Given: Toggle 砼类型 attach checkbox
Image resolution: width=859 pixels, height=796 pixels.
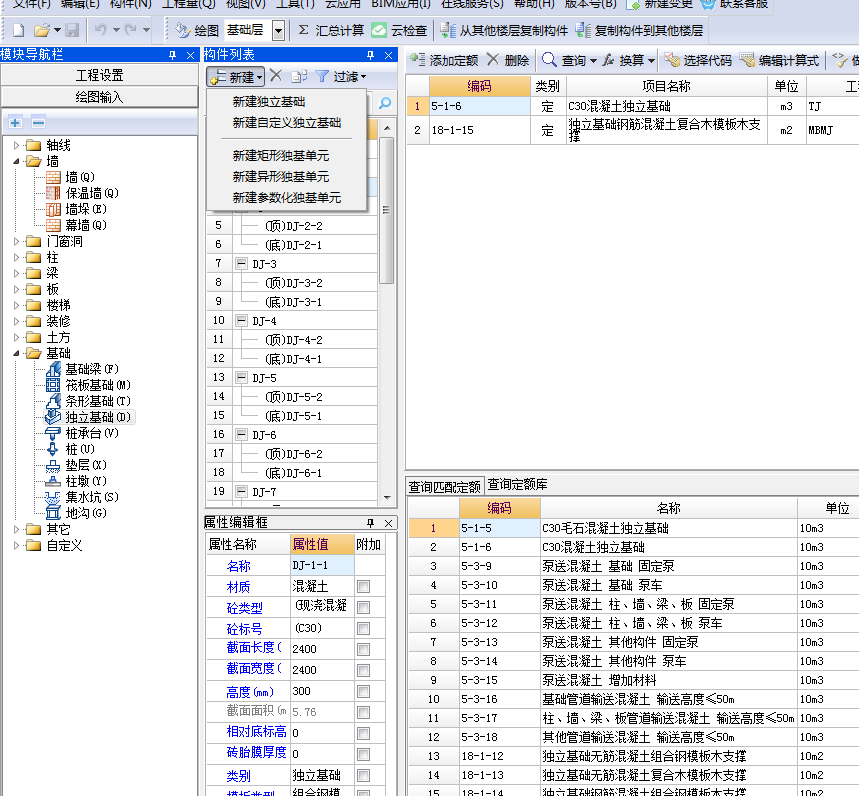Looking at the screenshot, I should (x=363, y=608).
